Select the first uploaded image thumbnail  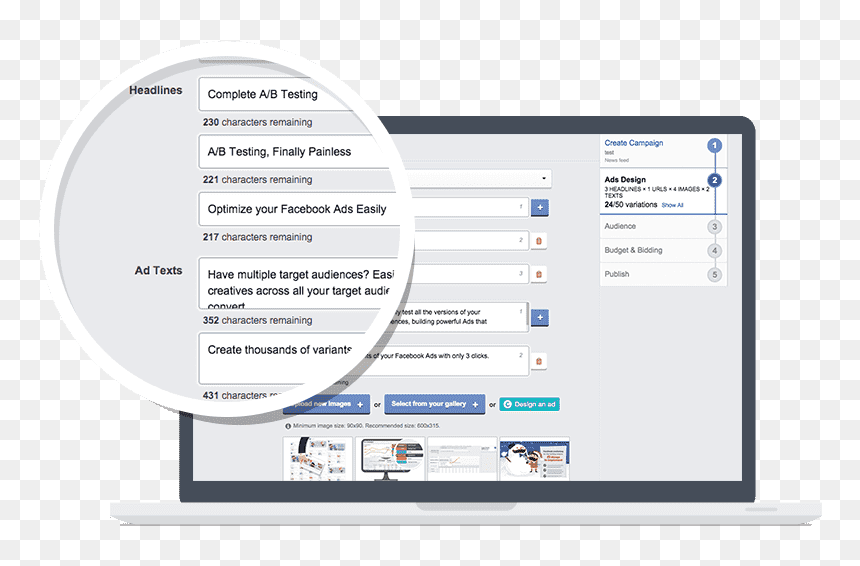(318, 459)
